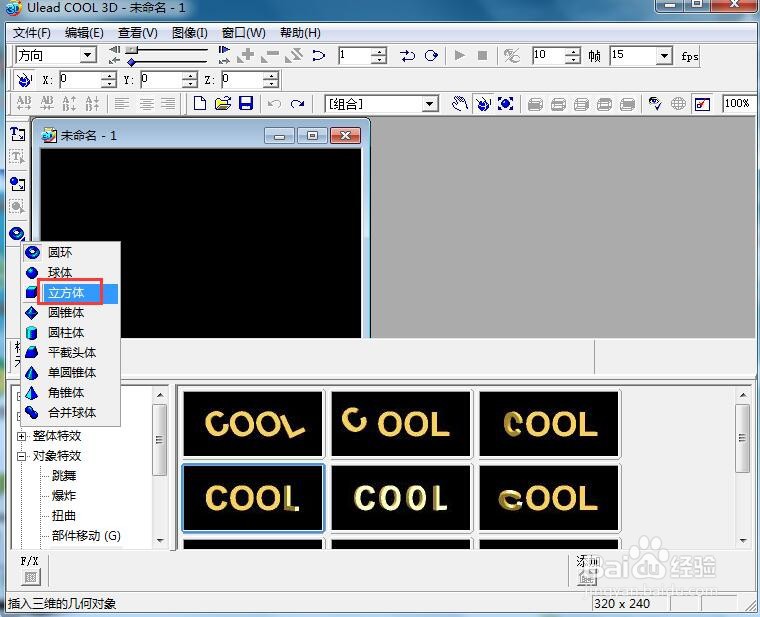The height and width of the screenshot is (617, 760).
Task: Open the 帮助(H) menu
Action: point(301,33)
